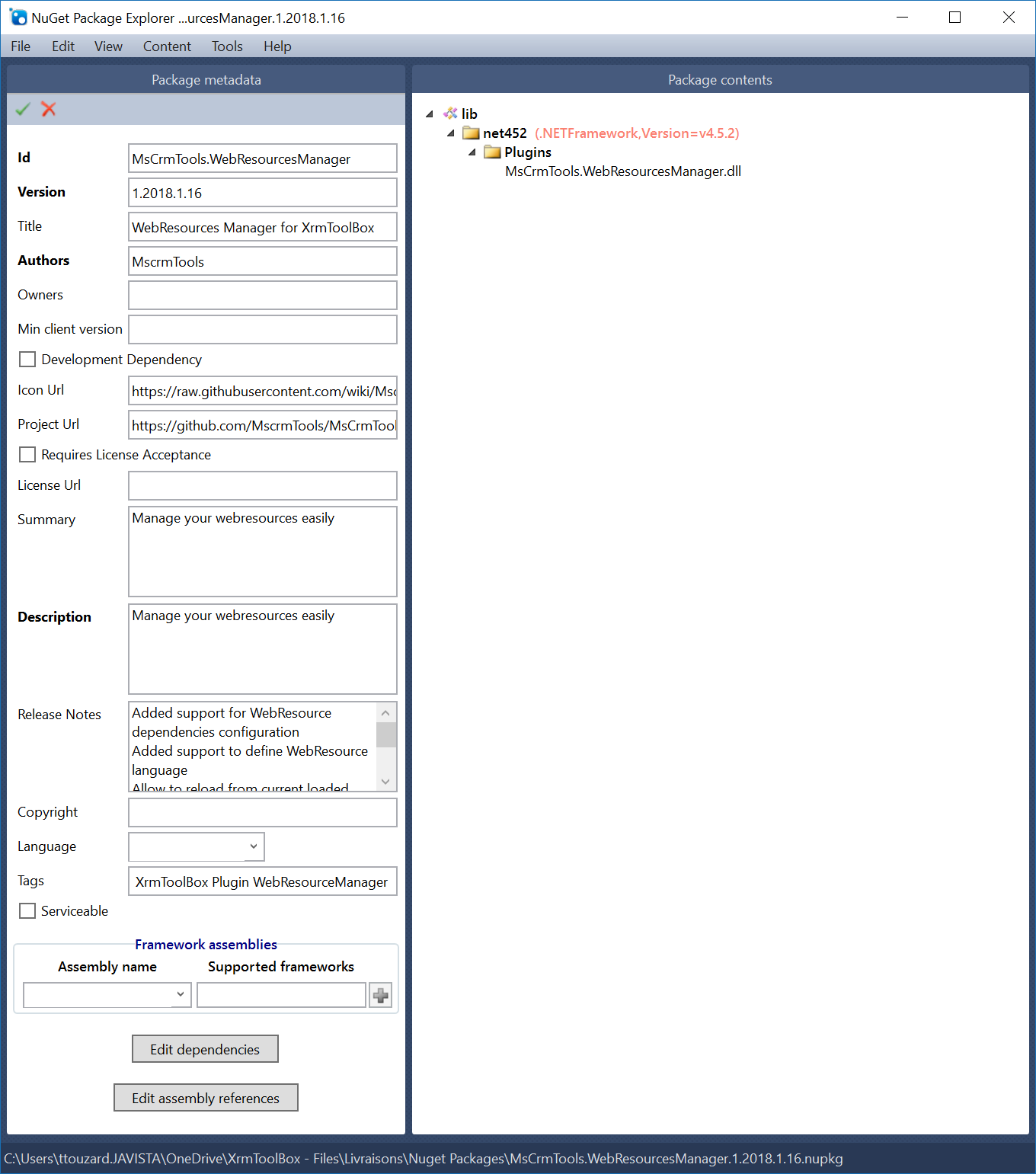Collapse the Plugins folder node
1036x1174 pixels.
coord(472,152)
